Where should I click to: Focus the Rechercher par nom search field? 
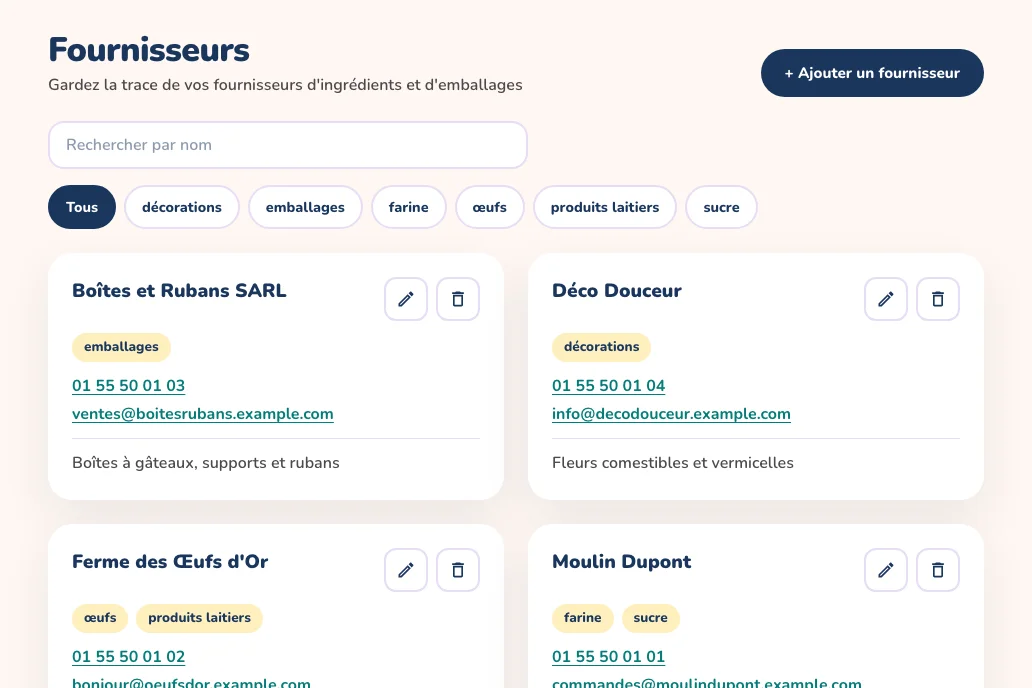coord(288,145)
